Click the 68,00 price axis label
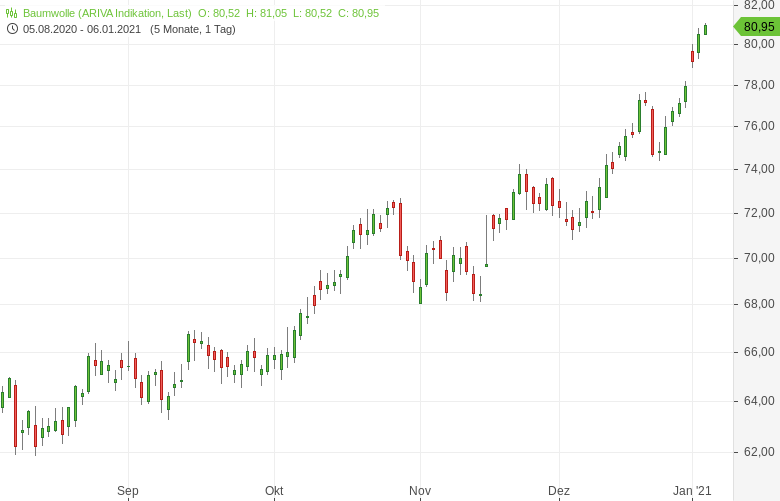Image resolution: width=780 pixels, height=501 pixels. coord(759,304)
